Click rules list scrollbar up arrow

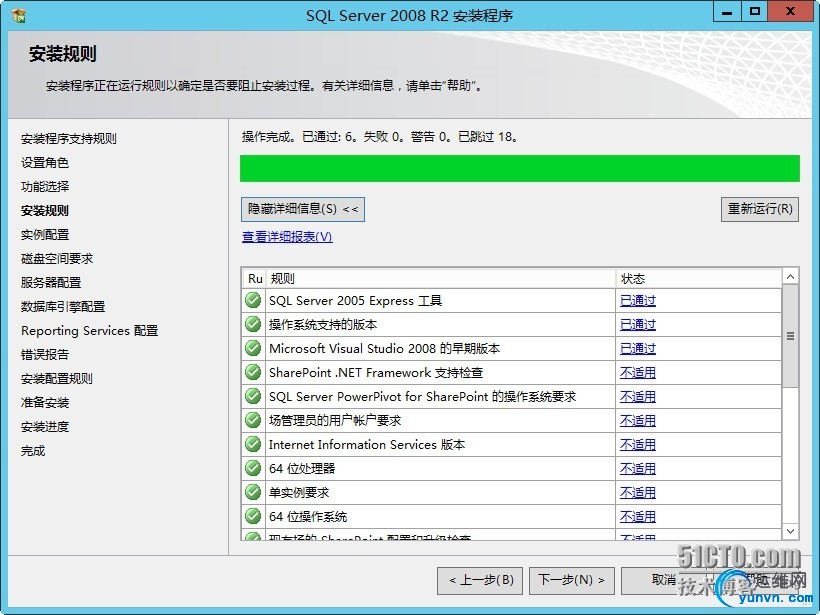click(791, 277)
